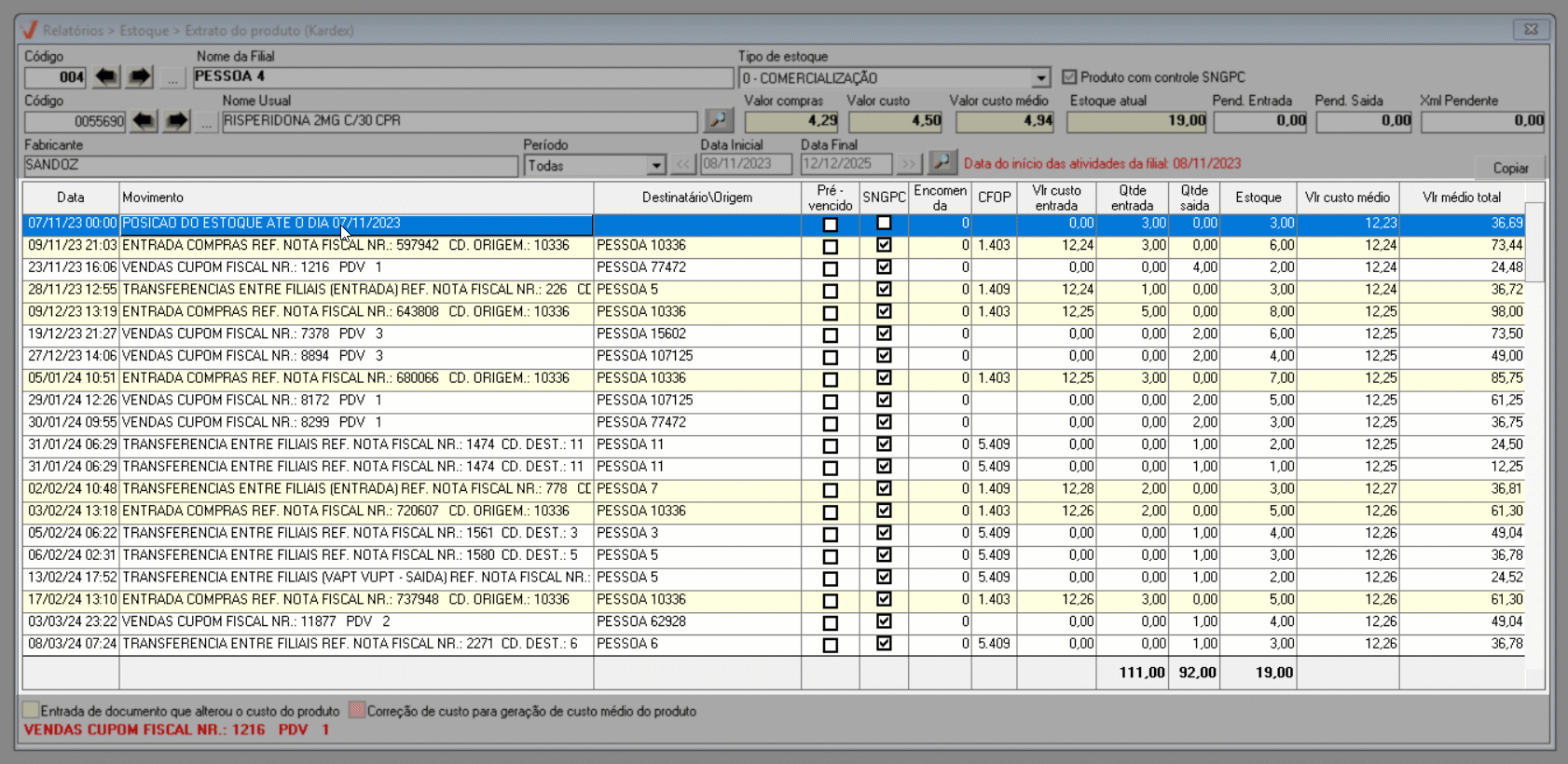The width and height of the screenshot is (1568, 764).
Task: Go to next product after code 0055690
Action: tap(176, 121)
